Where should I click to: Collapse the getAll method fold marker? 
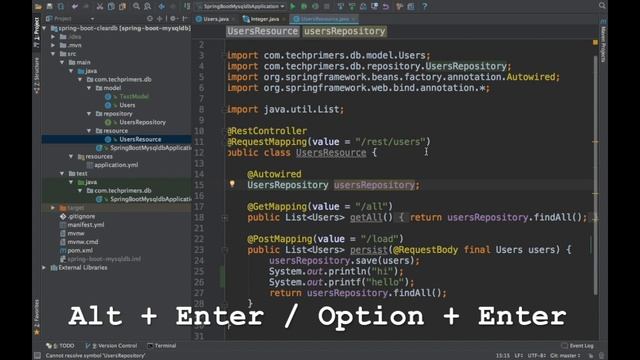pos(224,218)
